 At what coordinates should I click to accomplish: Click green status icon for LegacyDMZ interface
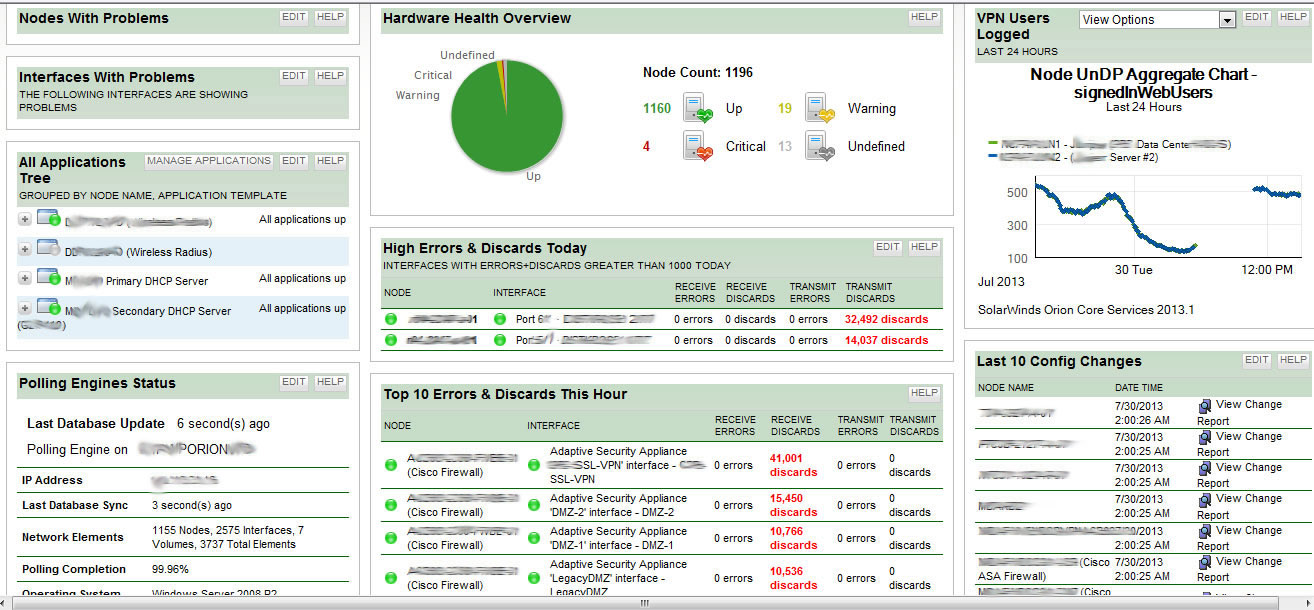pyautogui.click(x=534, y=578)
